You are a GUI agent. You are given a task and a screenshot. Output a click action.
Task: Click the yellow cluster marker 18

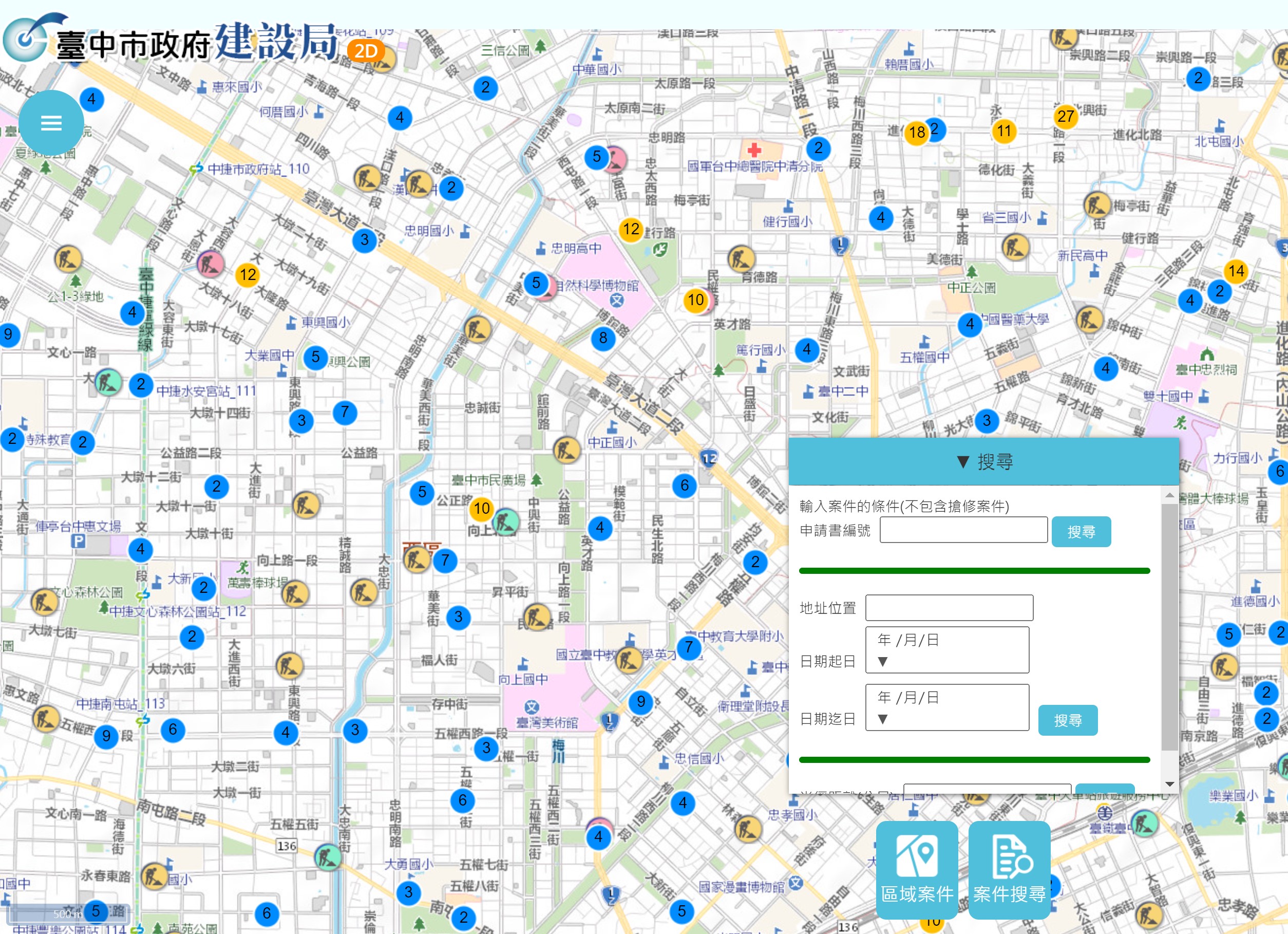click(917, 133)
